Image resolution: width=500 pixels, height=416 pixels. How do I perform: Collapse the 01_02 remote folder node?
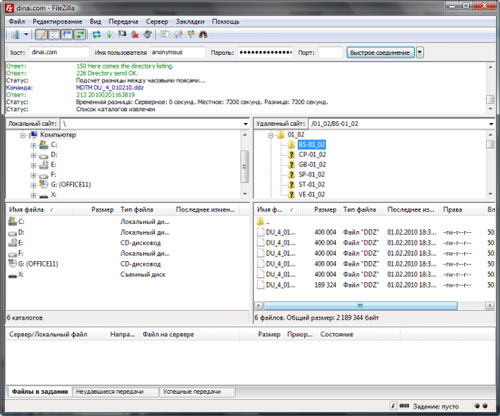tap(271, 135)
